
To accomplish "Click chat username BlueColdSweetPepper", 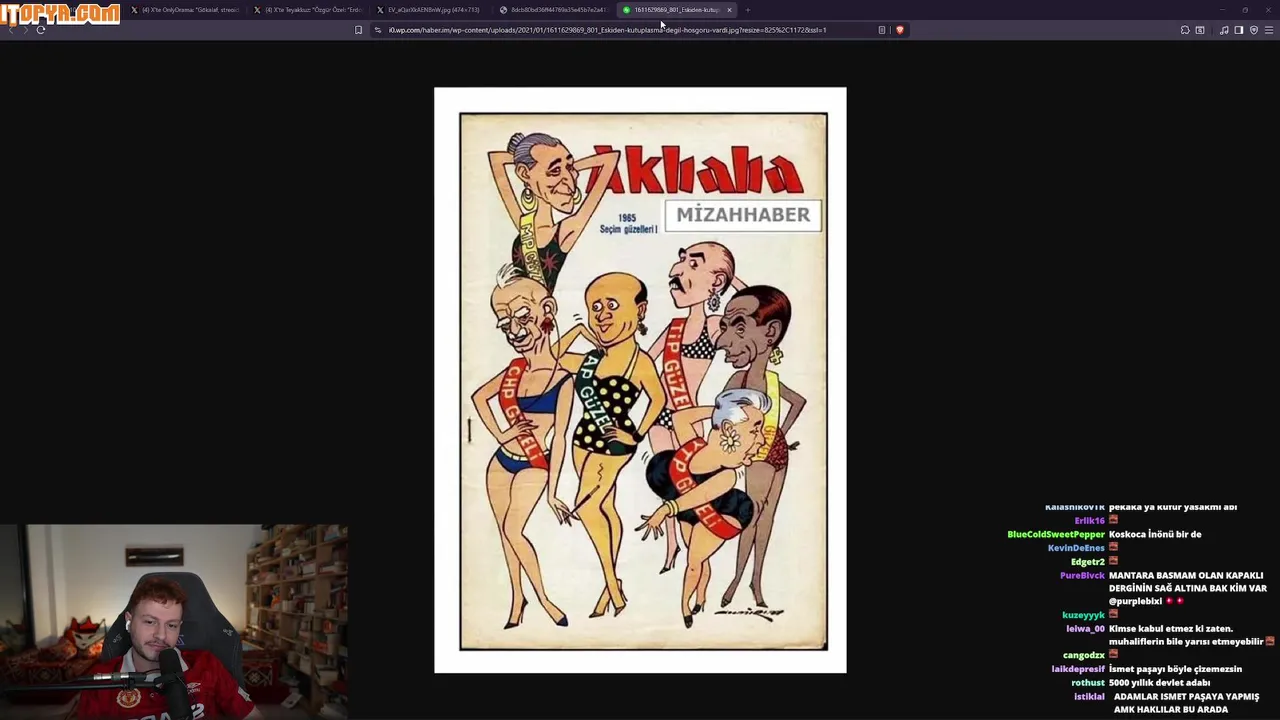I will [x=1055, y=535].
